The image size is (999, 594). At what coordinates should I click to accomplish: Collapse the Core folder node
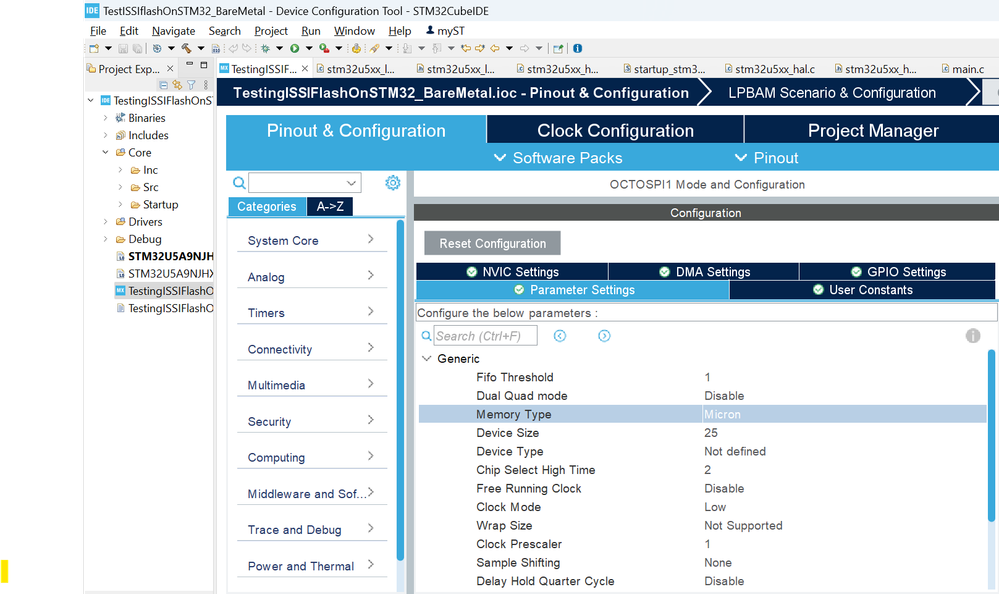(105, 152)
